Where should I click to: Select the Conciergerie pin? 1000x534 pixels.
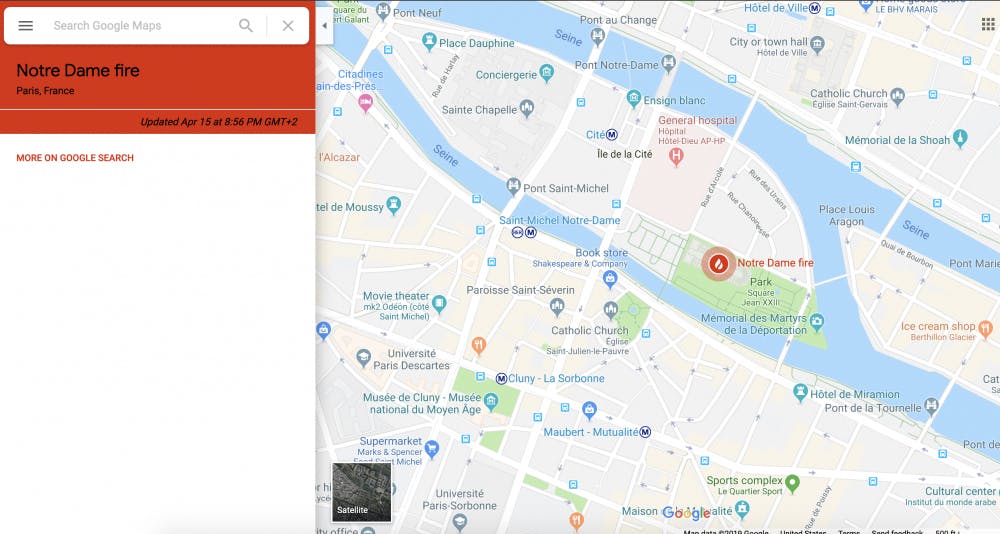click(x=547, y=73)
